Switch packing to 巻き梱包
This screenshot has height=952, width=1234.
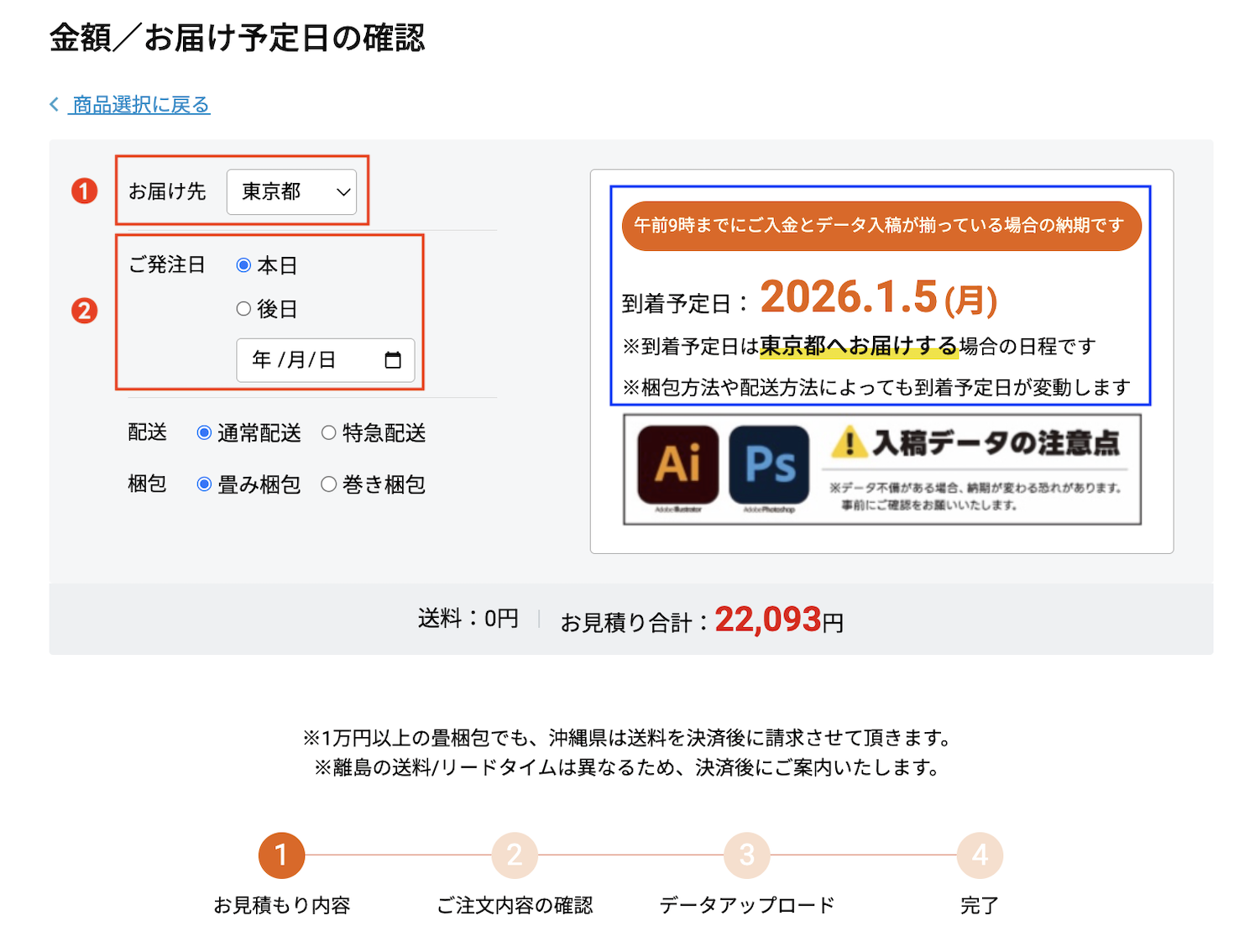point(329,484)
